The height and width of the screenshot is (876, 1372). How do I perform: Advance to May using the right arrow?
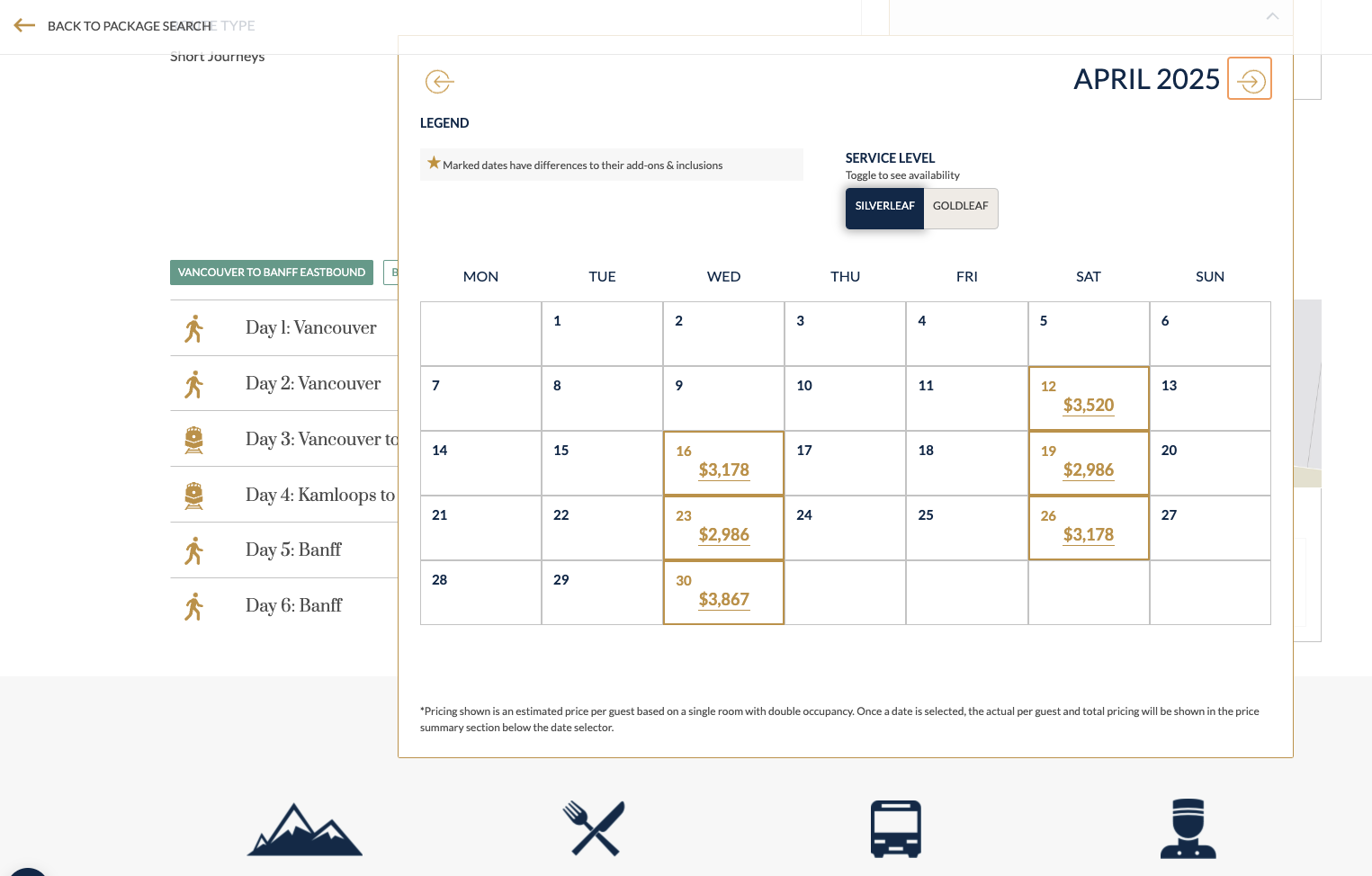[x=1249, y=79]
